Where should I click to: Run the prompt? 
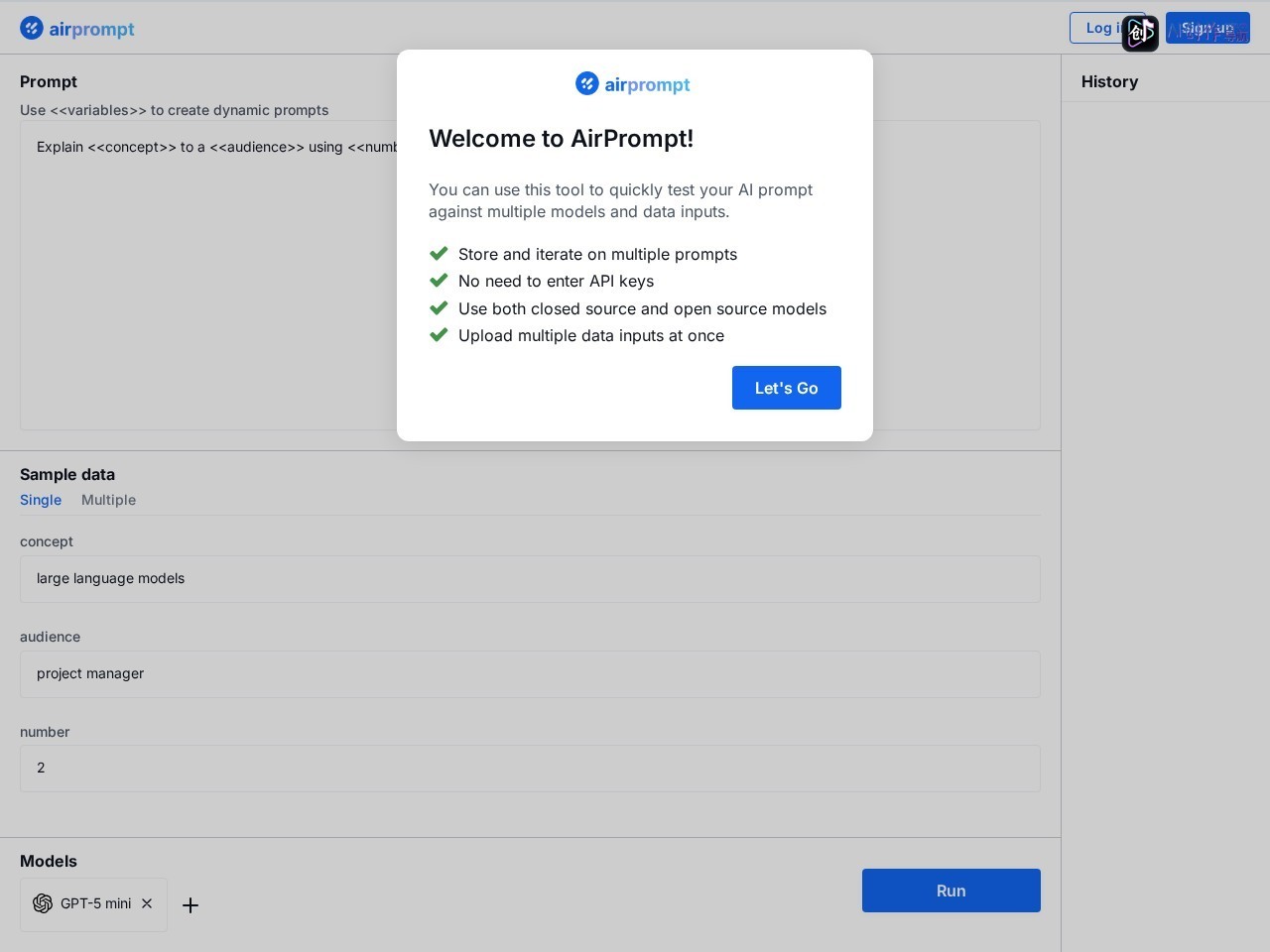[x=951, y=891]
